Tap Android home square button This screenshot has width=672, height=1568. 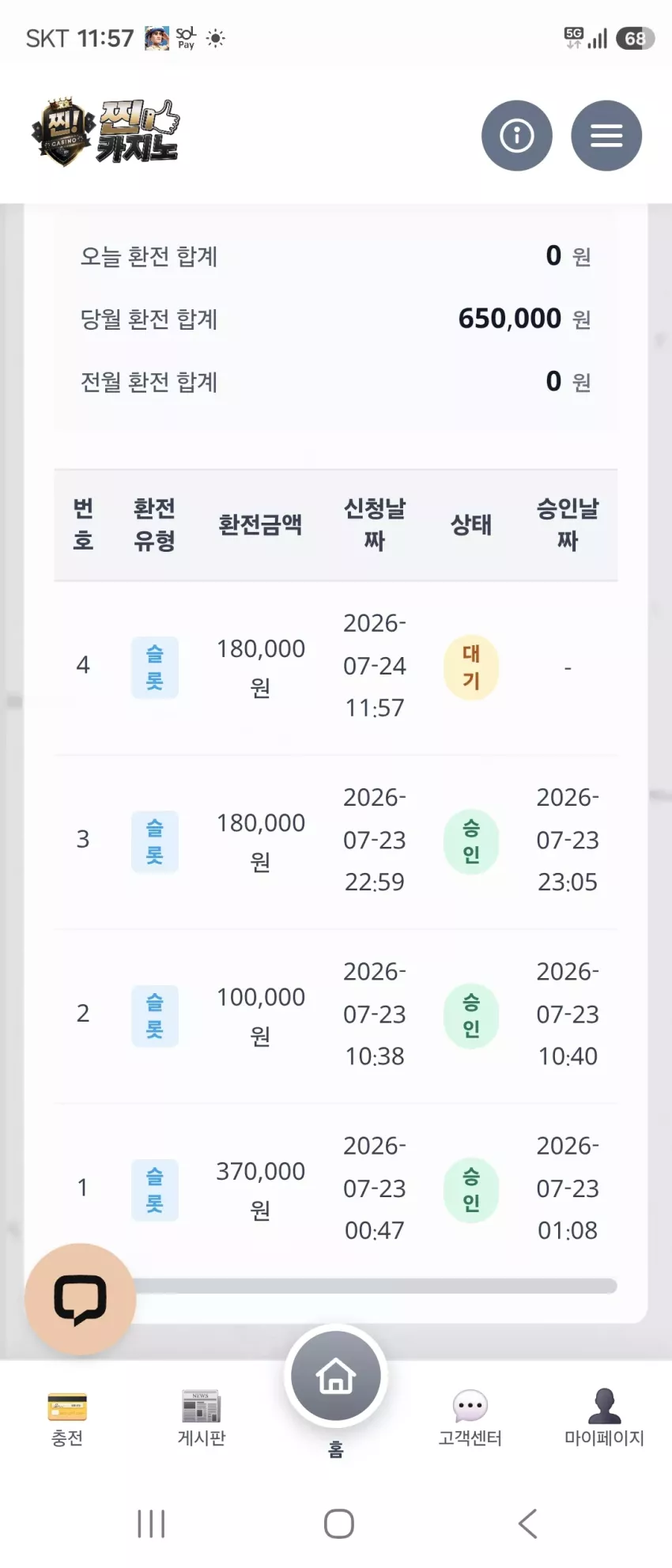[339, 1523]
